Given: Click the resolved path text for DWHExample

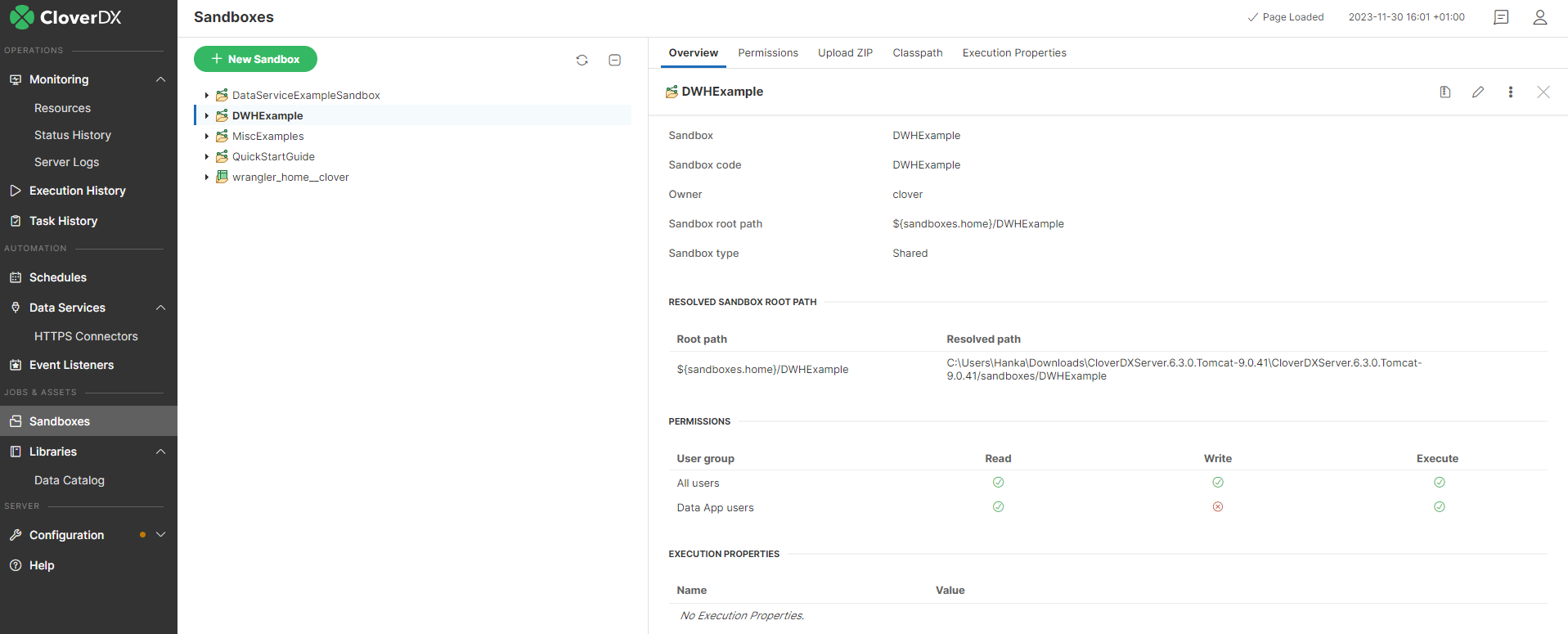Looking at the screenshot, I should [x=1184, y=370].
